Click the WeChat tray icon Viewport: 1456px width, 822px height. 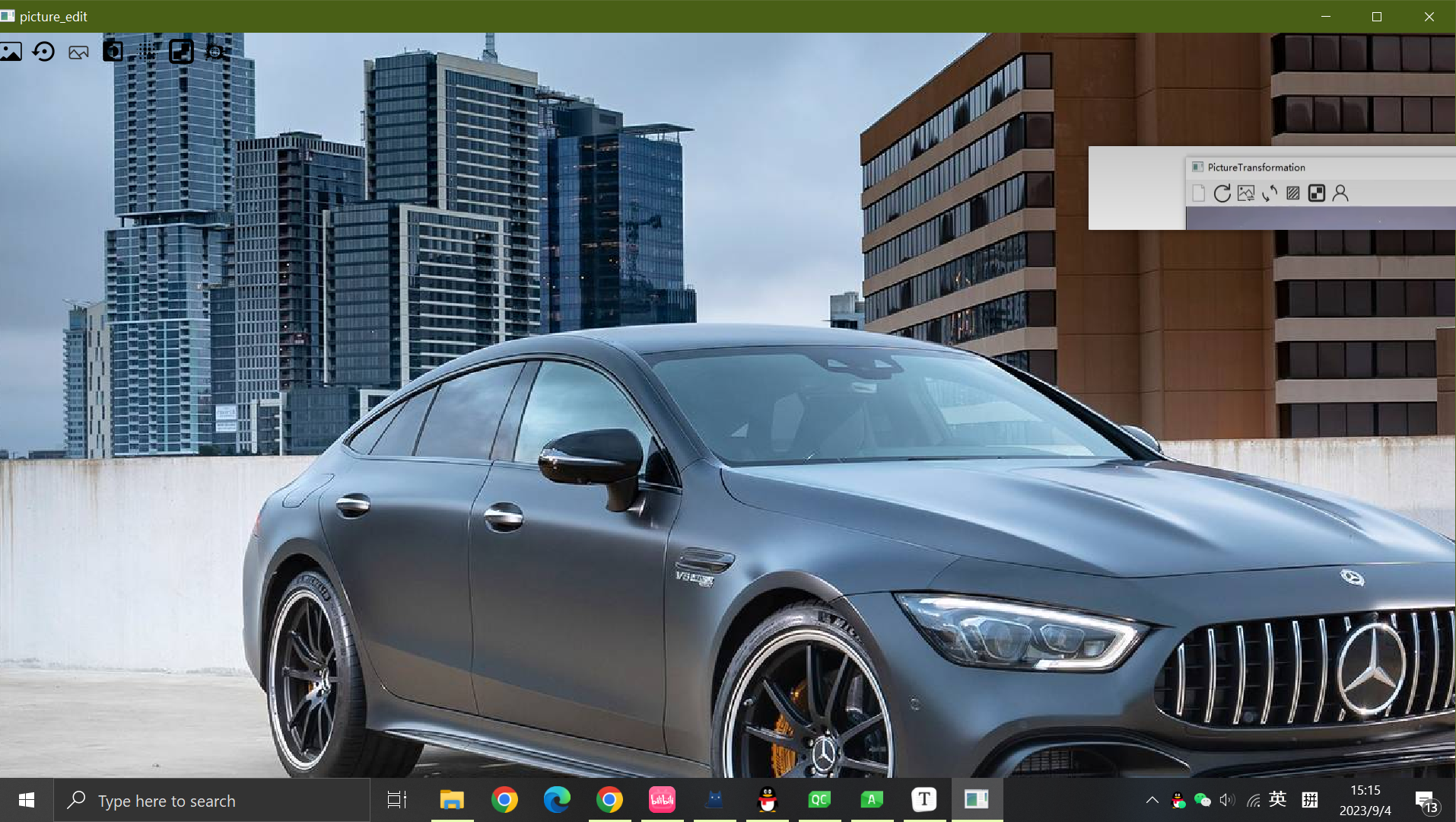pos(1202,800)
